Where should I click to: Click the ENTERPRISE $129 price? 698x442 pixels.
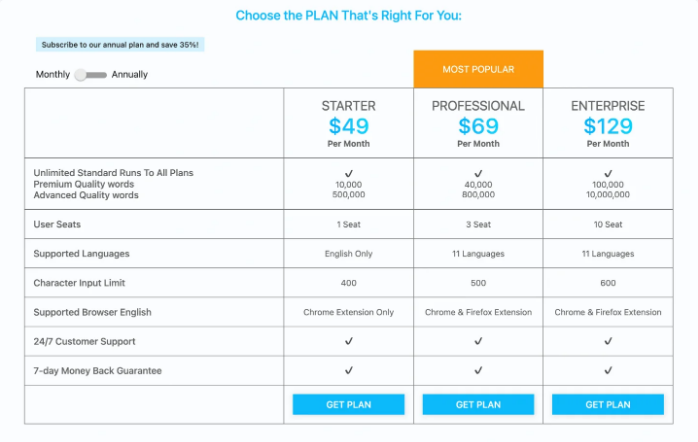point(608,126)
